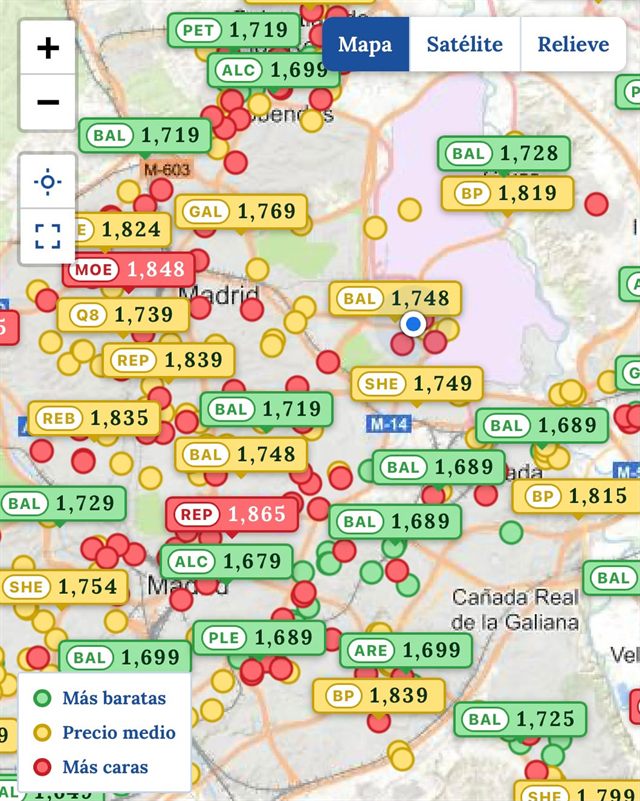Open MOE 1,848 station marker
This screenshot has width=640, height=801.
[x=129, y=269]
